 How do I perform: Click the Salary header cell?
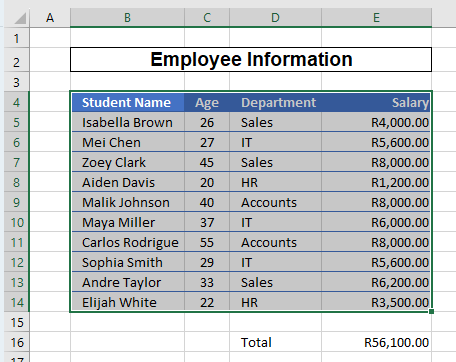[x=376, y=102]
